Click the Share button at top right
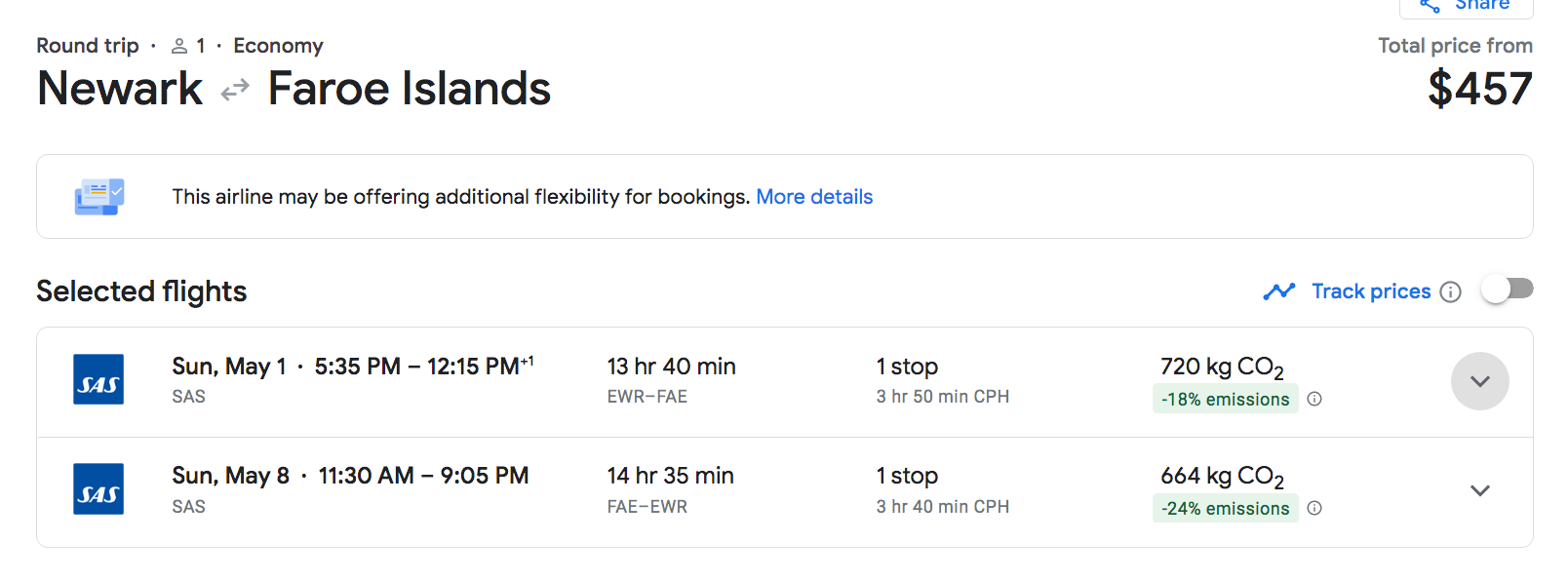1568x581 pixels. (1466, 6)
